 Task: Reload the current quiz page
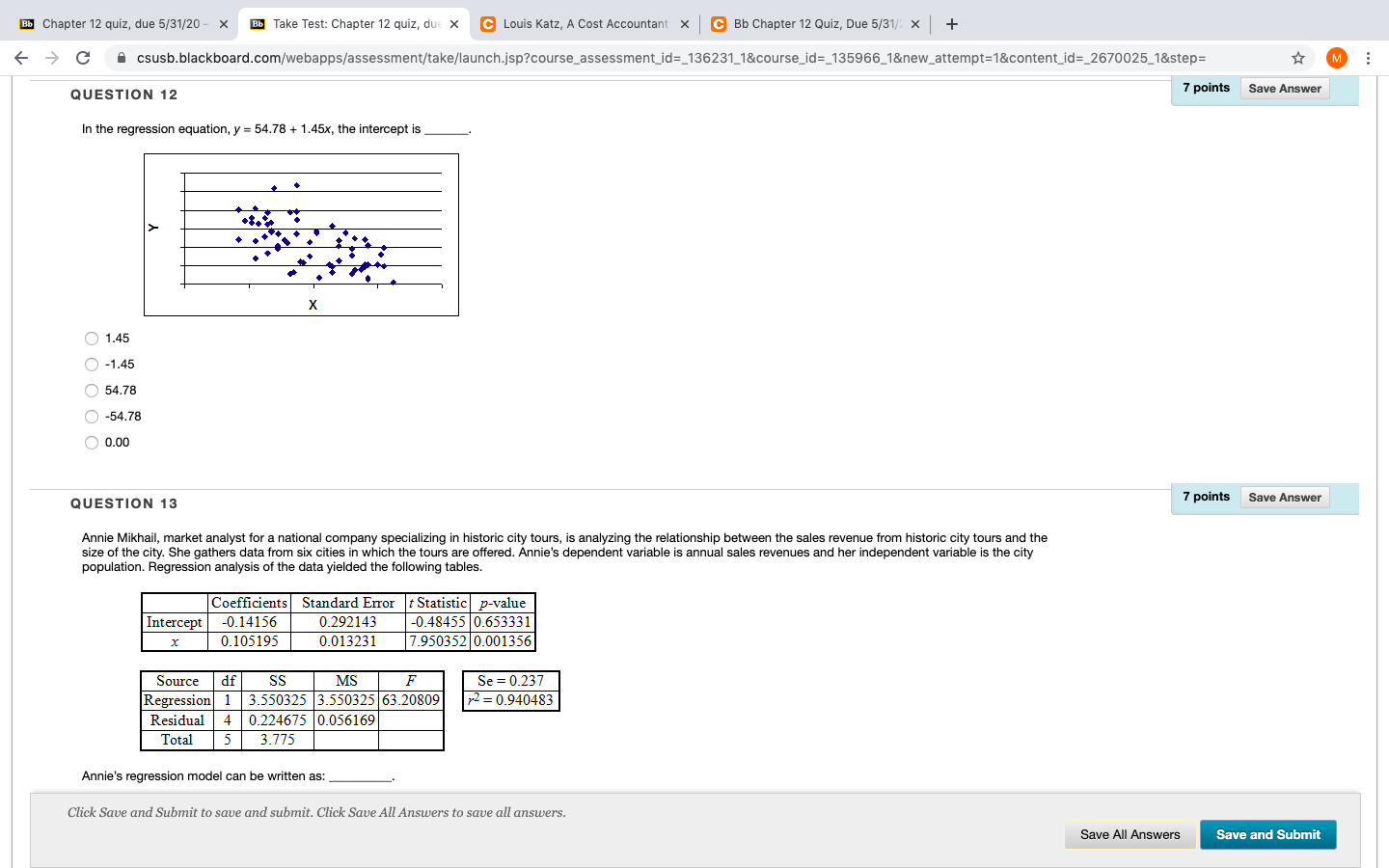pos(83,57)
